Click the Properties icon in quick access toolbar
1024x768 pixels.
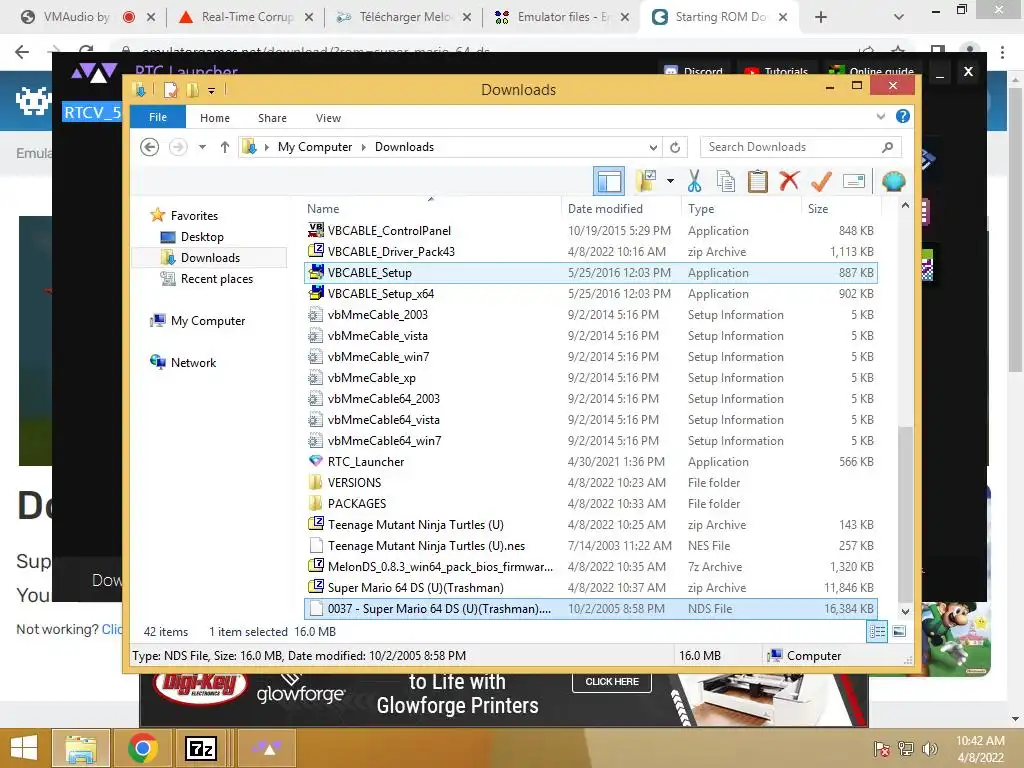(170, 89)
